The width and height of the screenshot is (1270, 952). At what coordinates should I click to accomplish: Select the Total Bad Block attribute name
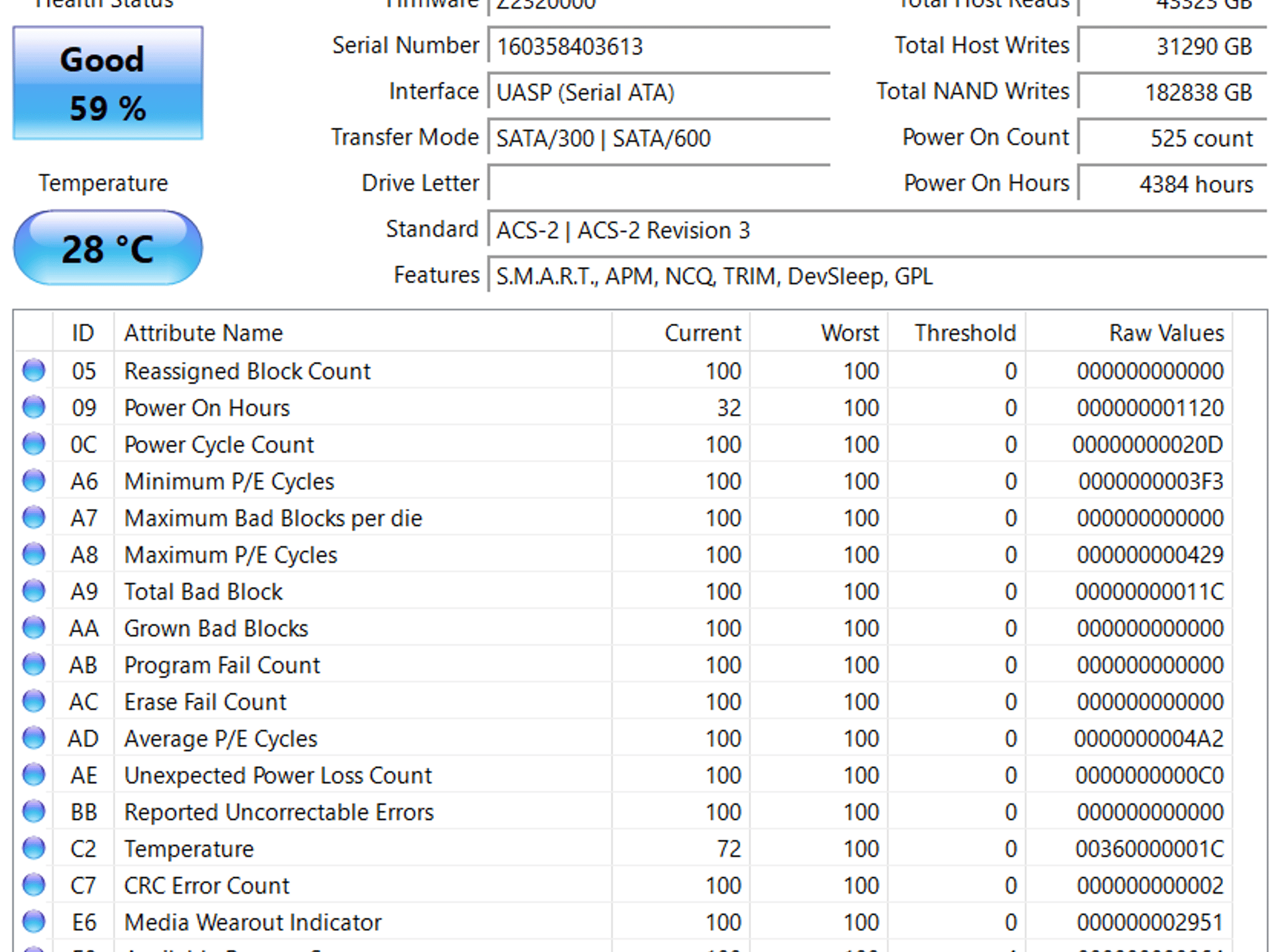point(203,591)
